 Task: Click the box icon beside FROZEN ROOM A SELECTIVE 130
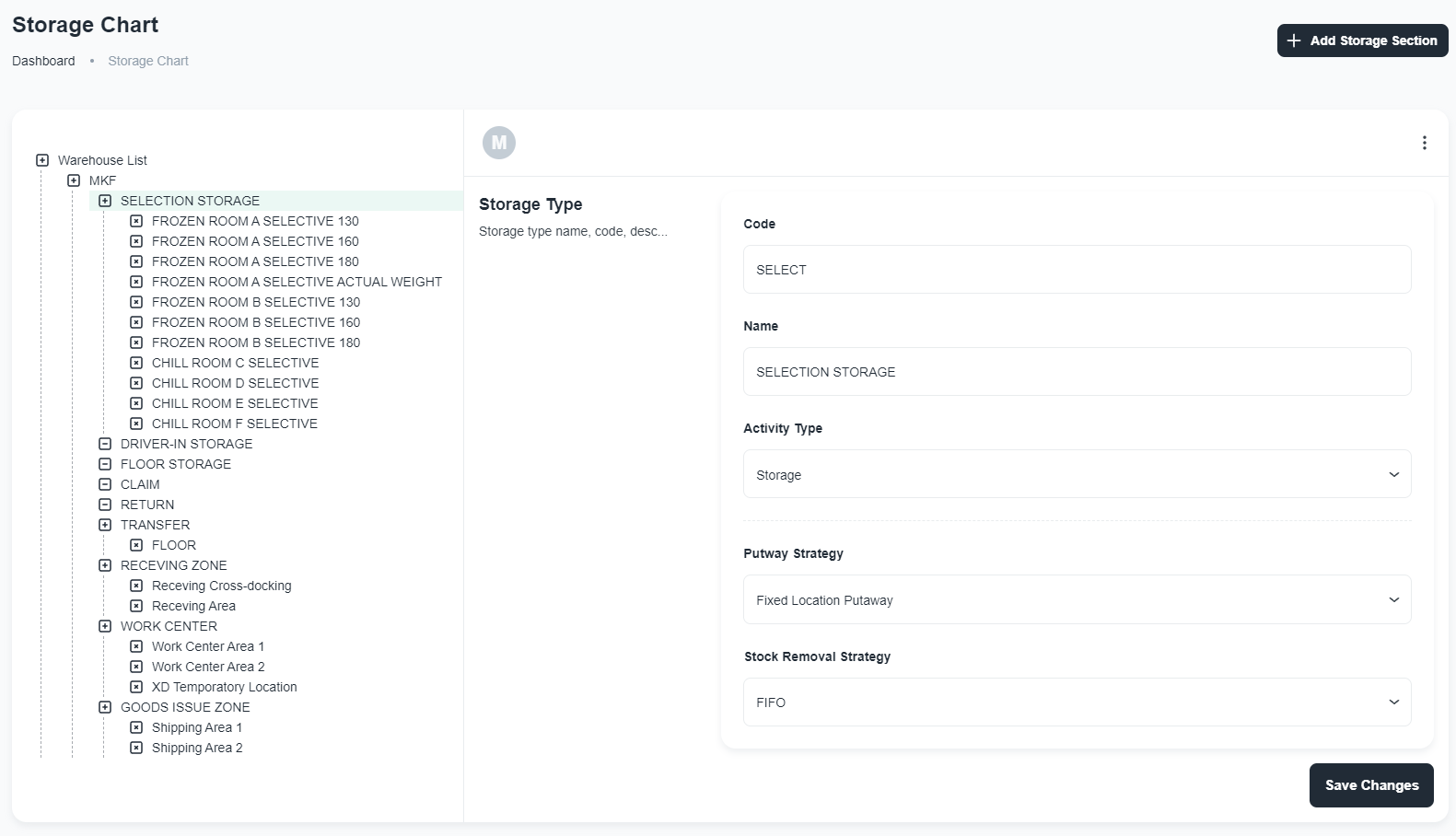point(136,221)
